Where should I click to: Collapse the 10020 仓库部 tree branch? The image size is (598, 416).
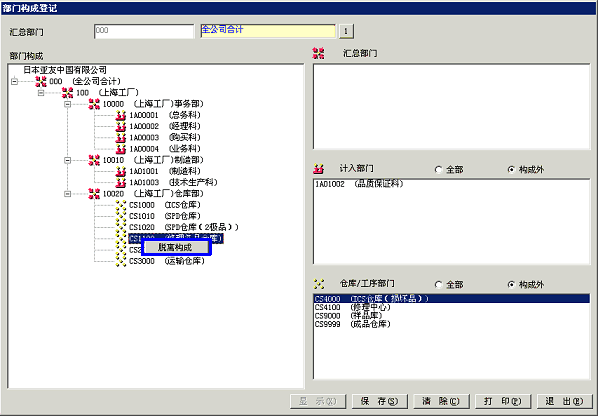click(x=68, y=194)
